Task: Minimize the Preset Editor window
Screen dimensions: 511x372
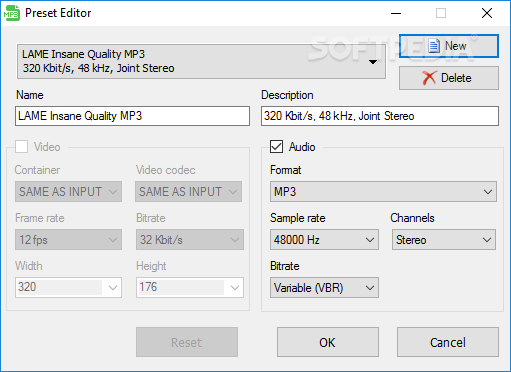Action: pos(396,13)
